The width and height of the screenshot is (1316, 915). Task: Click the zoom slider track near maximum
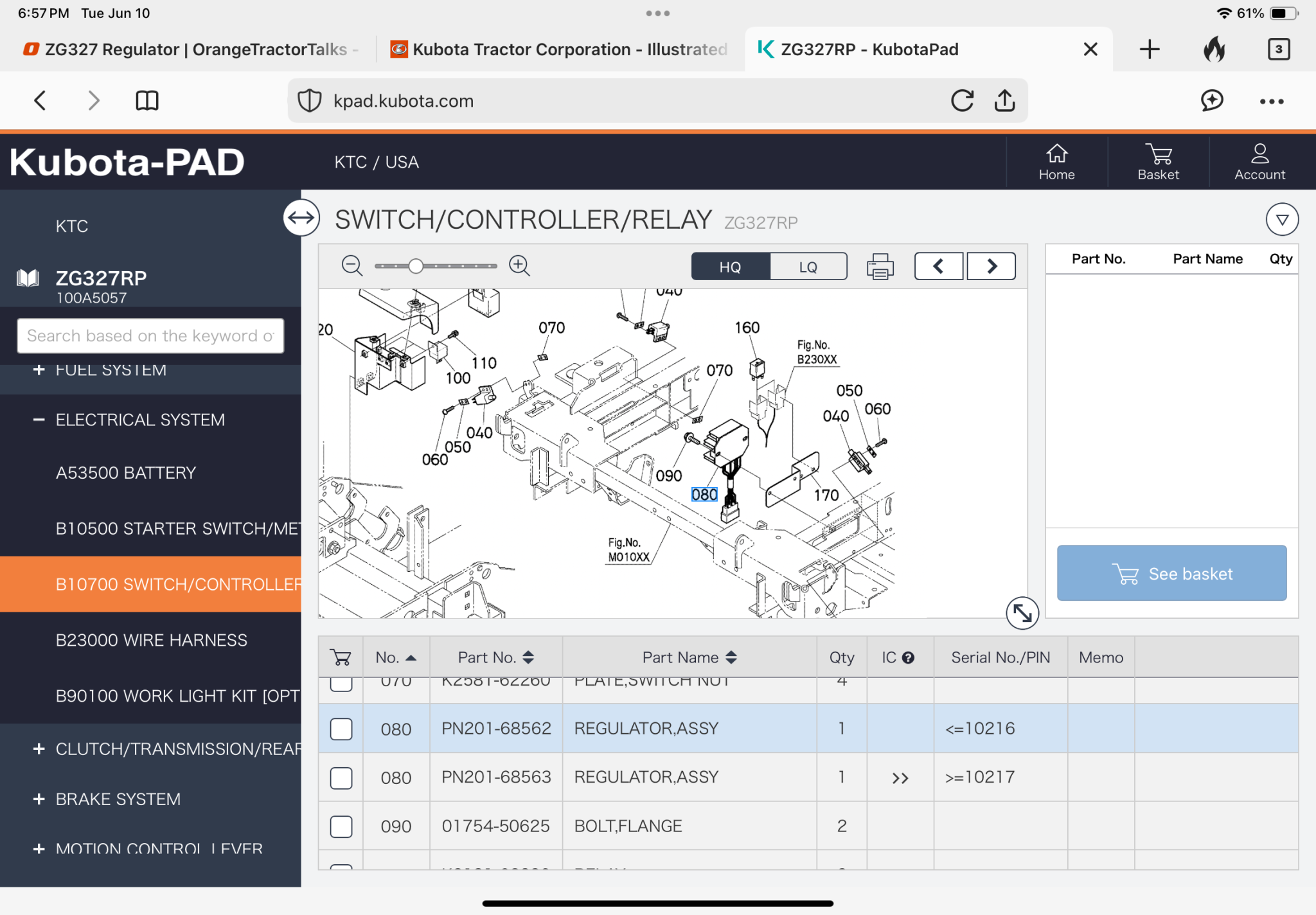tap(490, 265)
